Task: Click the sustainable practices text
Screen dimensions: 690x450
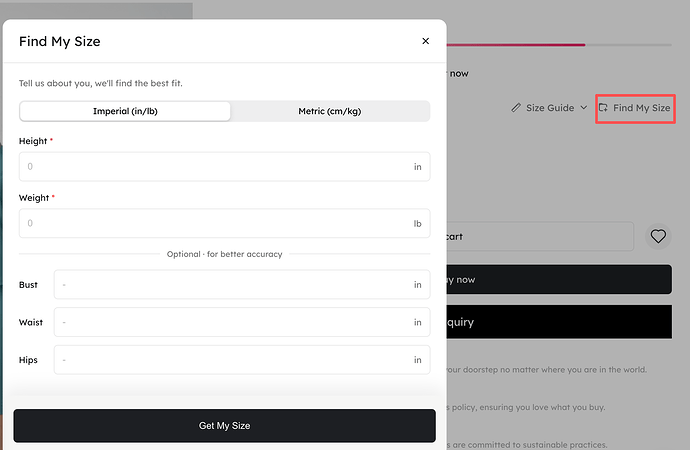Action: (527, 445)
